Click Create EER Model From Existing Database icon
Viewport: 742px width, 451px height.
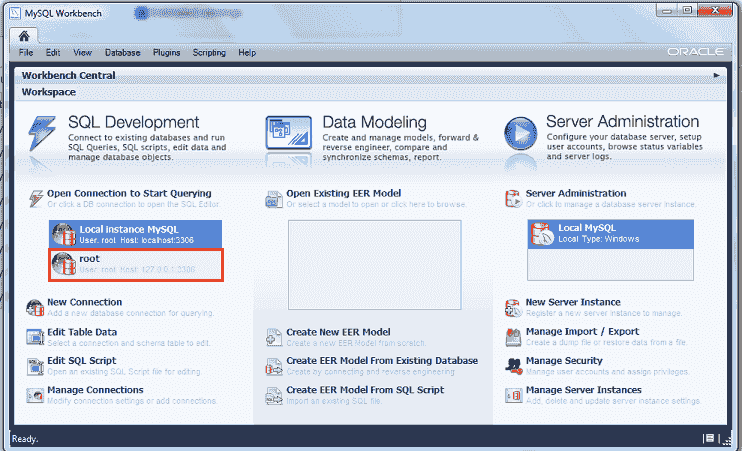point(274,366)
